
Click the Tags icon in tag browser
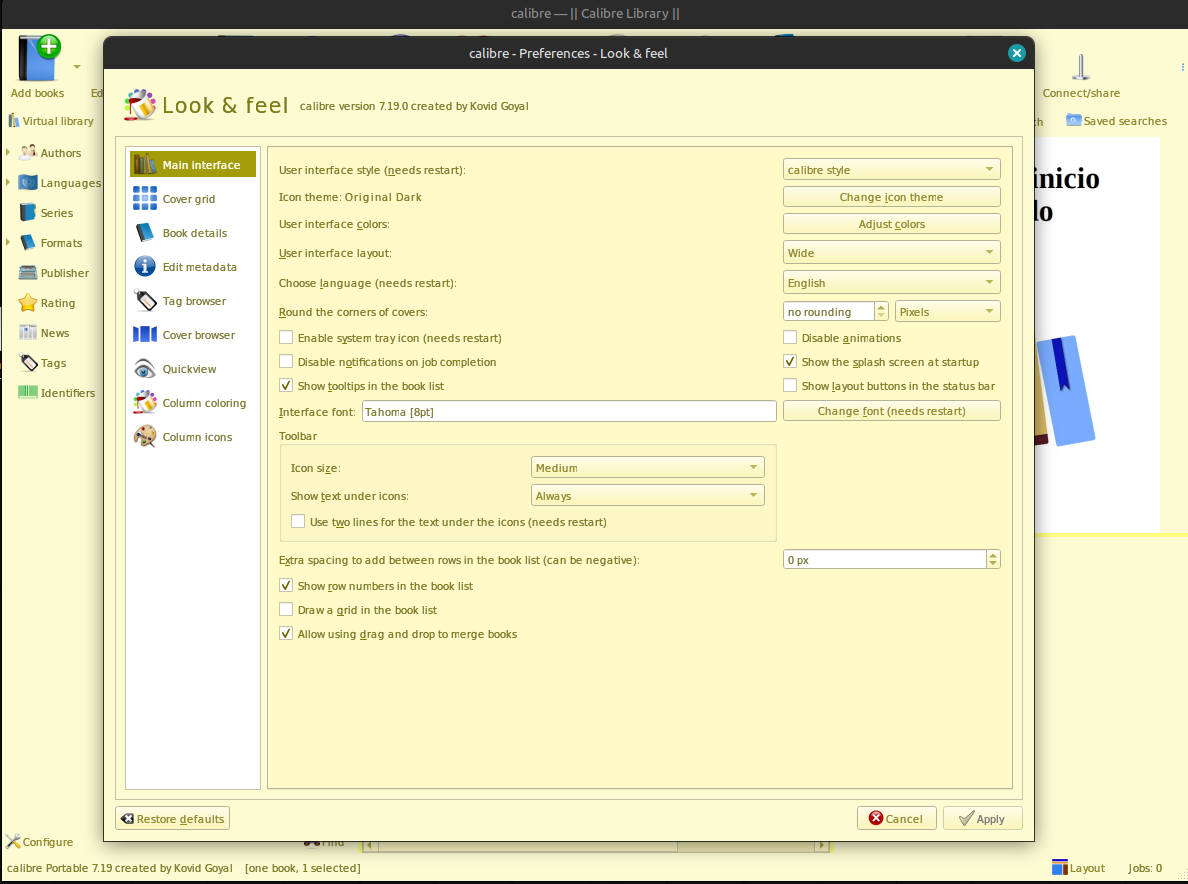pyautogui.click(x=28, y=363)
